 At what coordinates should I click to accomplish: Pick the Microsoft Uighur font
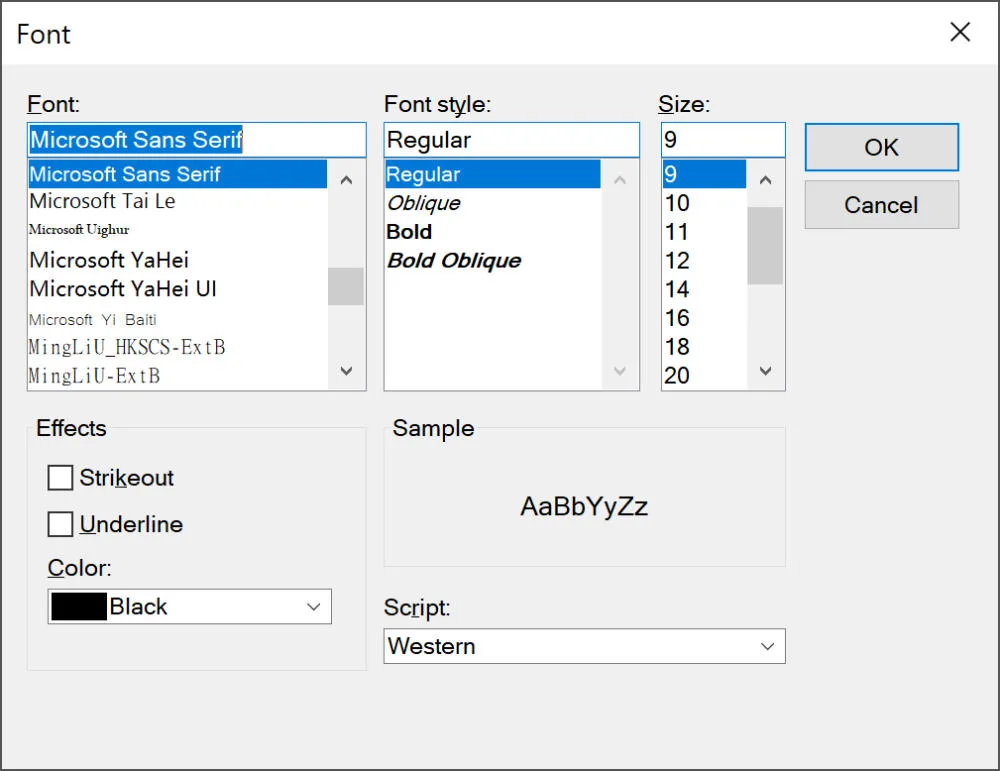[178, 230]
